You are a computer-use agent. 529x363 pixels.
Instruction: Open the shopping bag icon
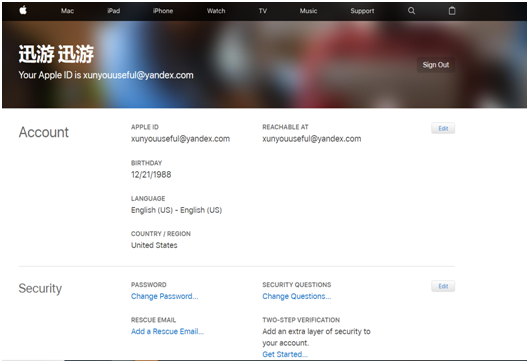[452, 11]
